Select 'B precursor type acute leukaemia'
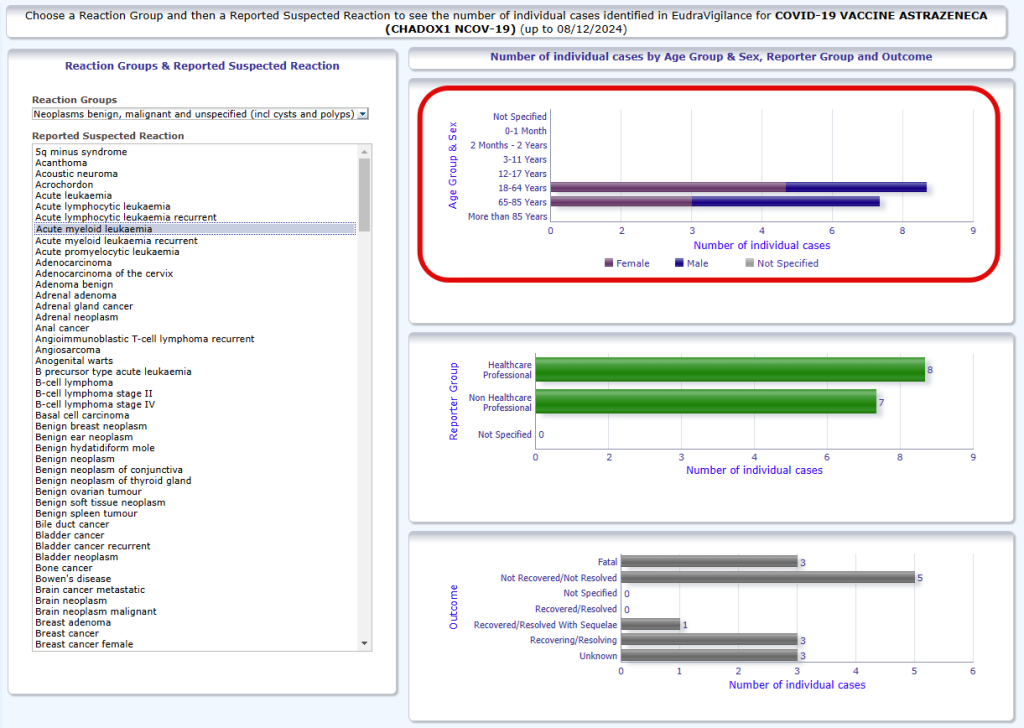Viewport: 1024px width, 728px height. click(x=113, y=372)
